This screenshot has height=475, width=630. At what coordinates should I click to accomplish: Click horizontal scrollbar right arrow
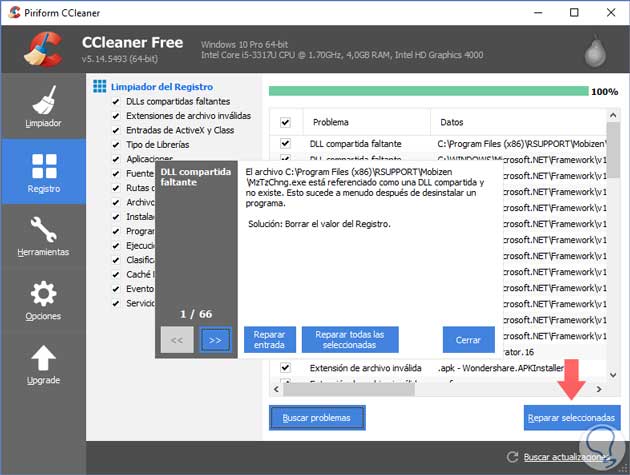(x=599, y=389)
